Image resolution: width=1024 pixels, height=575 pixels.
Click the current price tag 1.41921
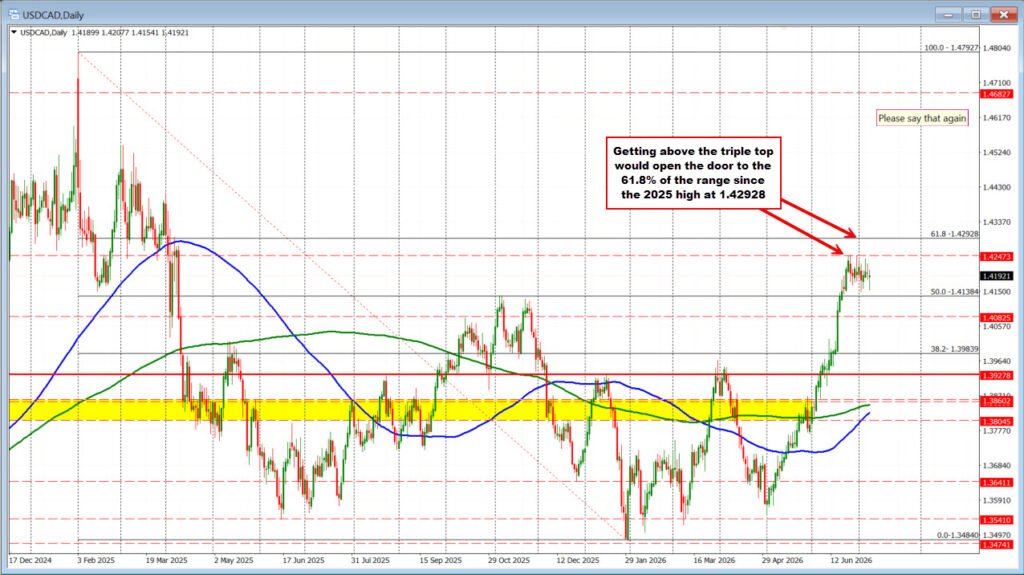click(x=997, y=276)
